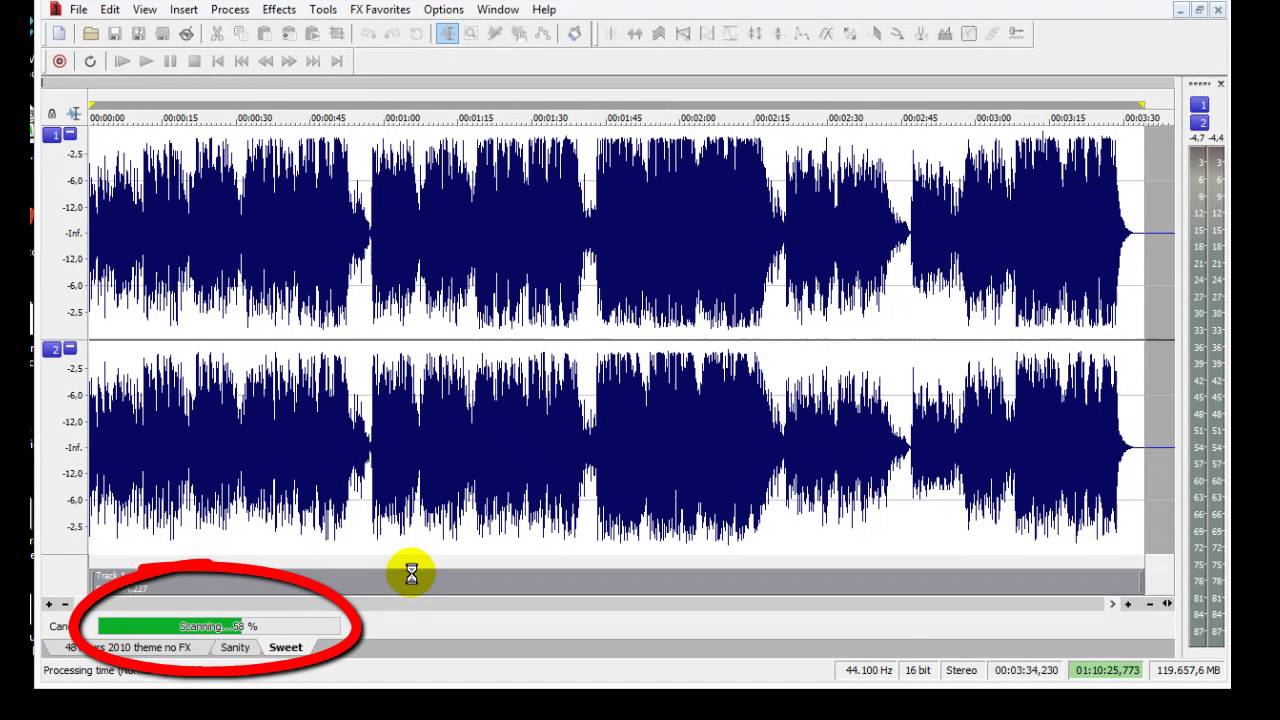Open the FX Favorites menu
The width and height of the screenshot is (1280, 720).
tap(380, 9)
